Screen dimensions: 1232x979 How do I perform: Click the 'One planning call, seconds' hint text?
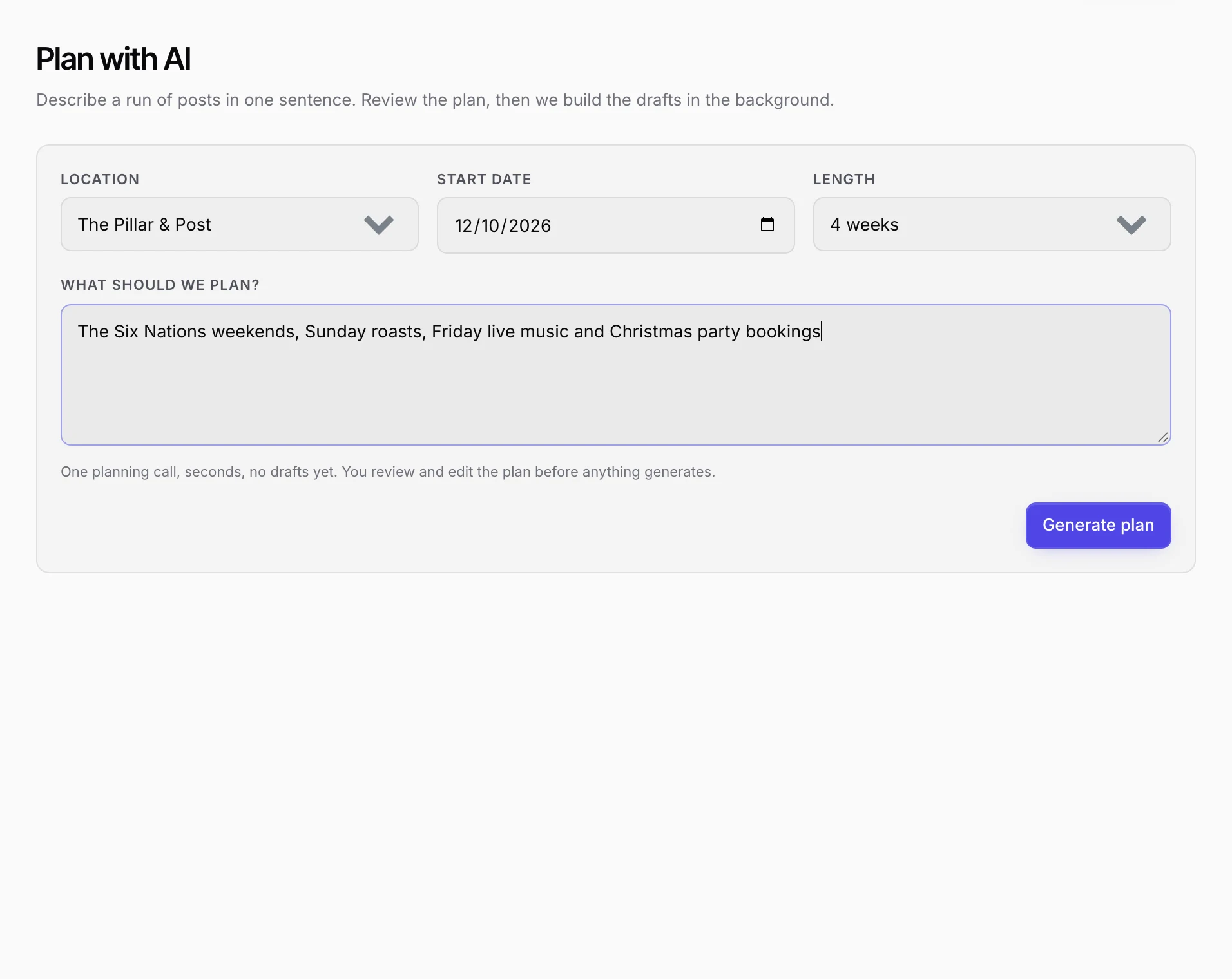click(388, 471)
